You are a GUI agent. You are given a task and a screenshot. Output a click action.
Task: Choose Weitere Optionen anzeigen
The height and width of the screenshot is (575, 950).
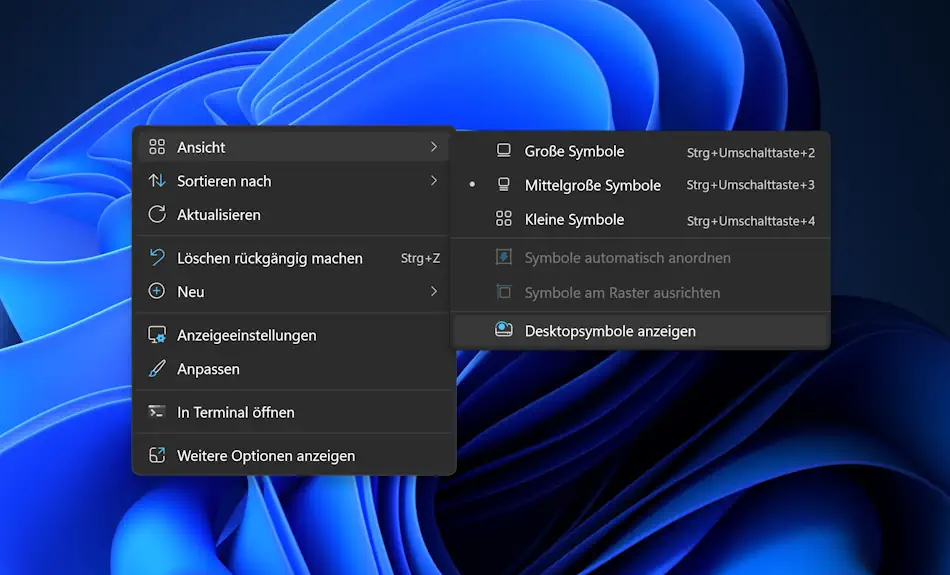click(x=294, y=456)
